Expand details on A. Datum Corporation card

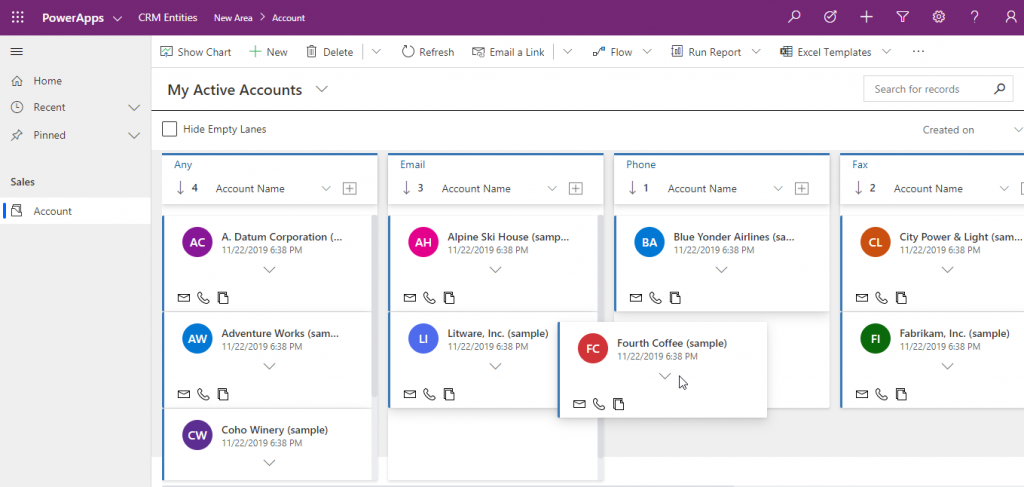pos(269,270)
